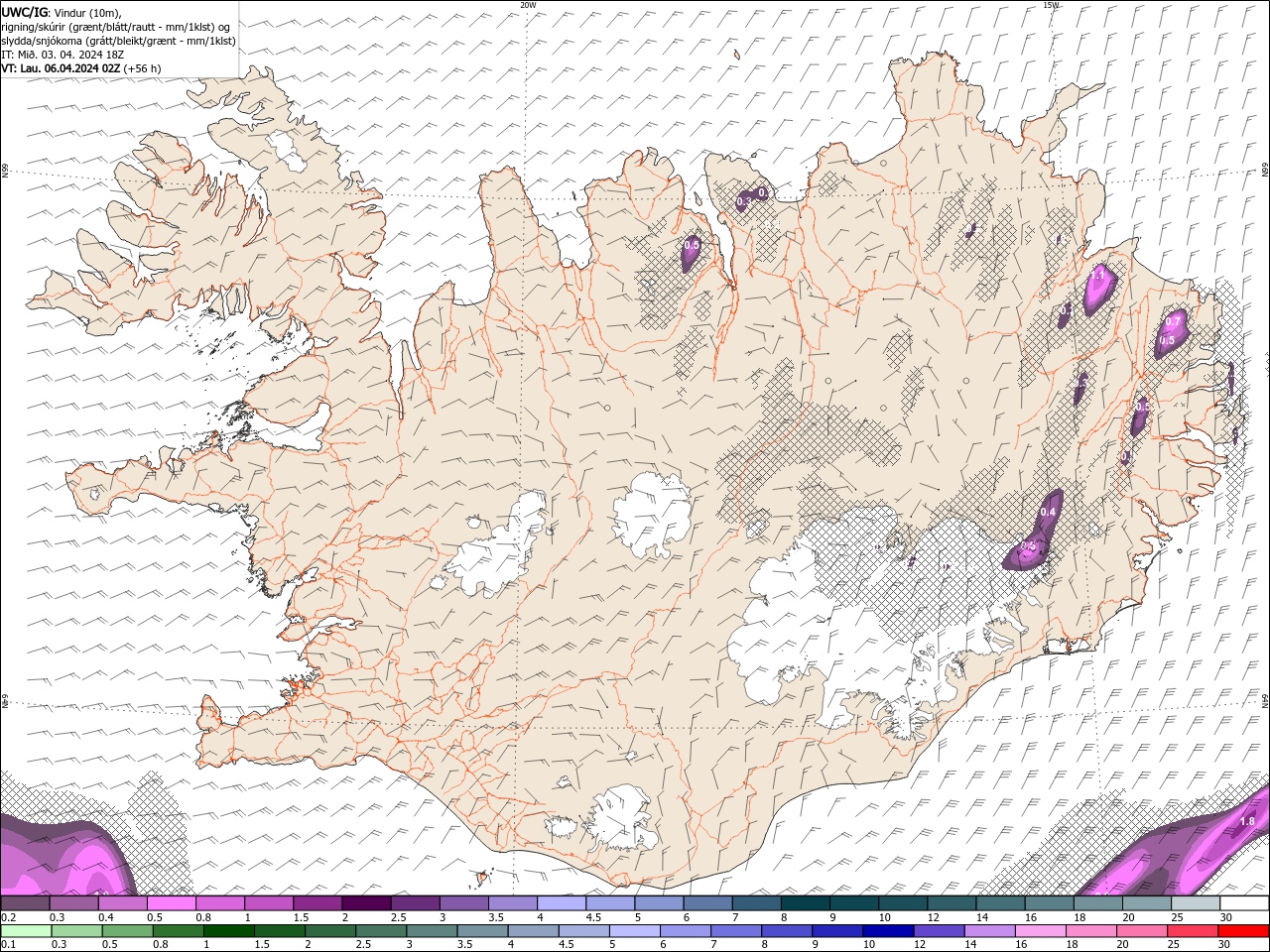
Task: Click the upper legend swatch above label 0.2
Action: (25, 903)
